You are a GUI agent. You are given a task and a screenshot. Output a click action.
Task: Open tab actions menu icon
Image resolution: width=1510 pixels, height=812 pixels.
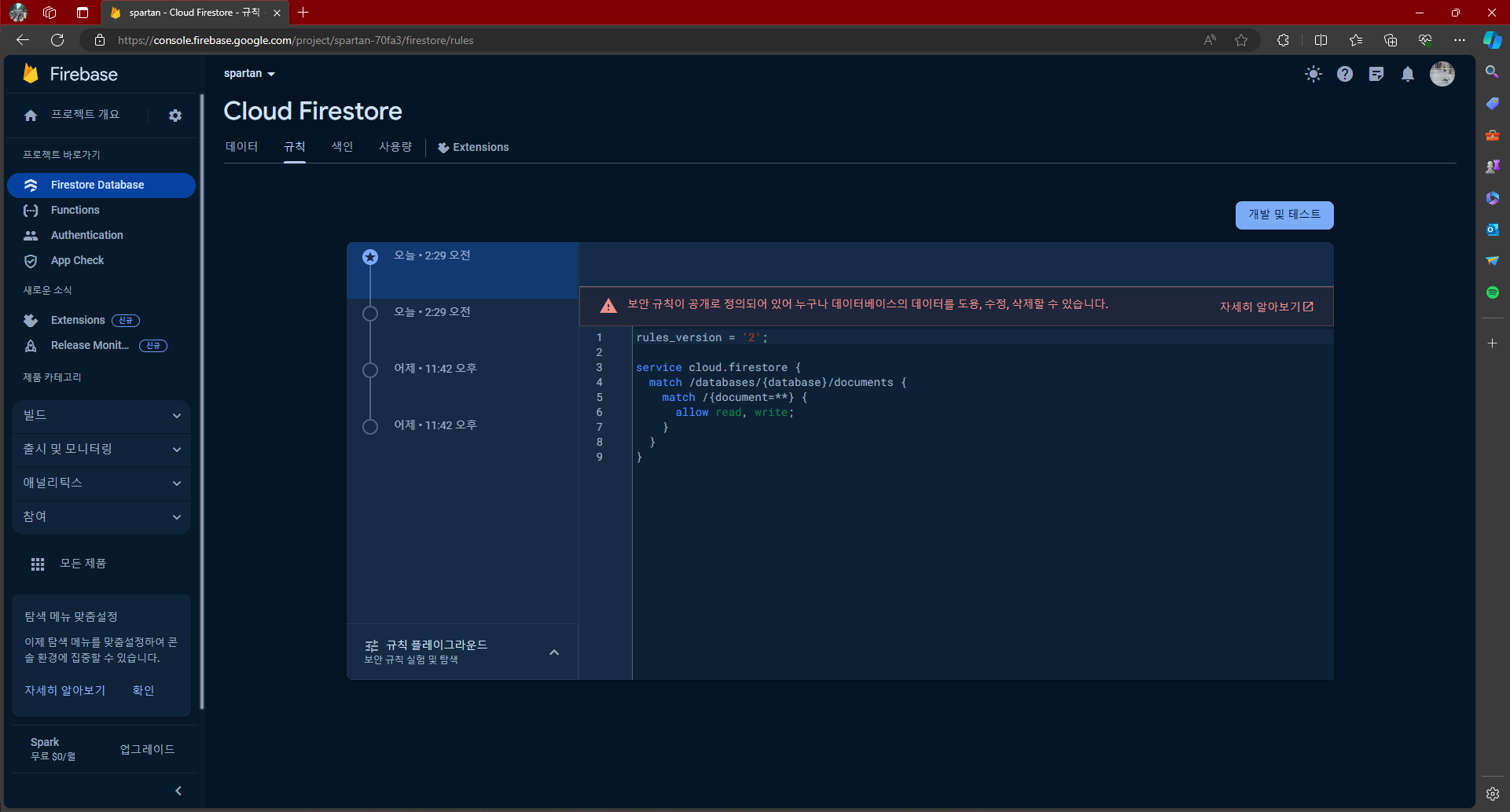click(83, 13)
